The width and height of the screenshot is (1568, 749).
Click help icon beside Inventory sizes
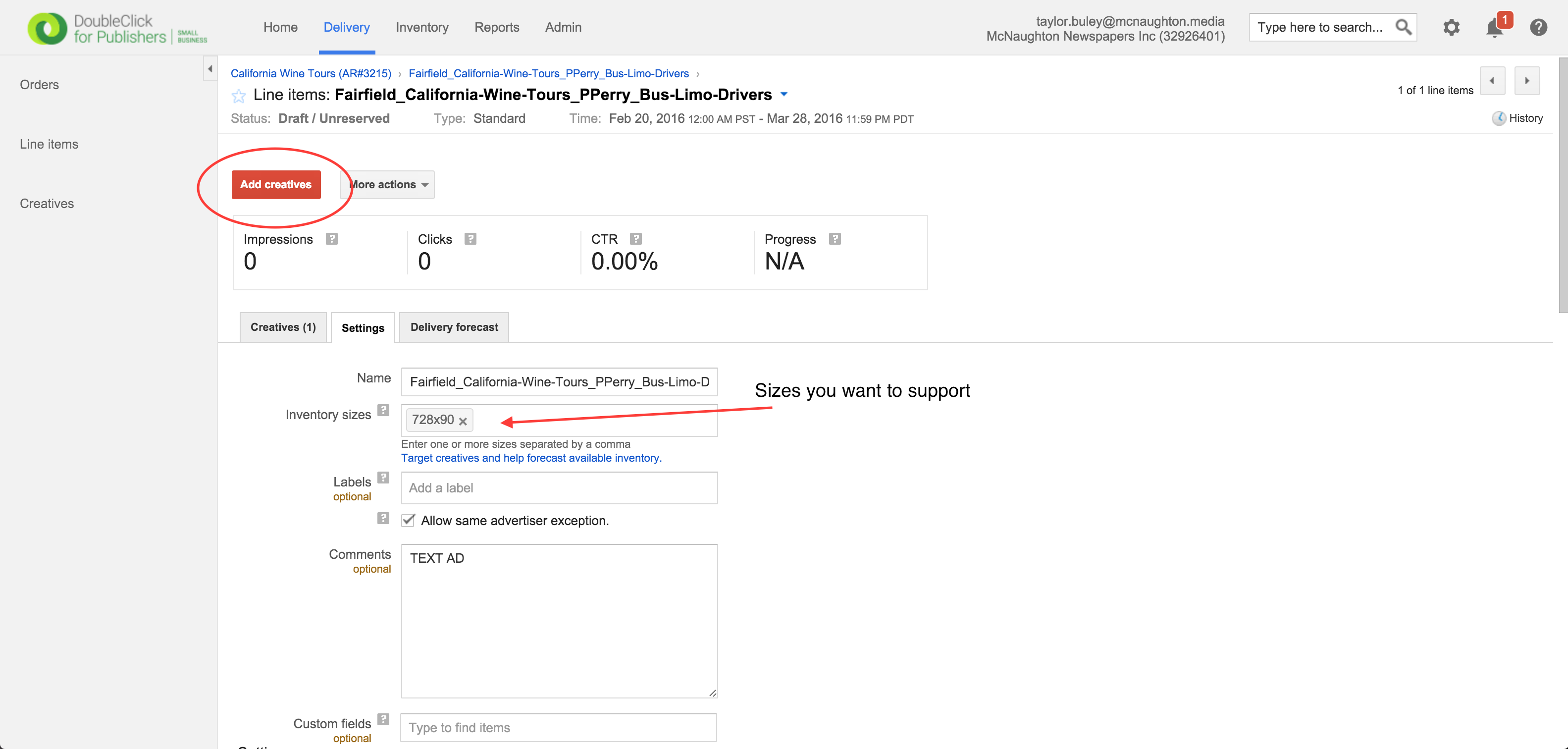(383, 411)
